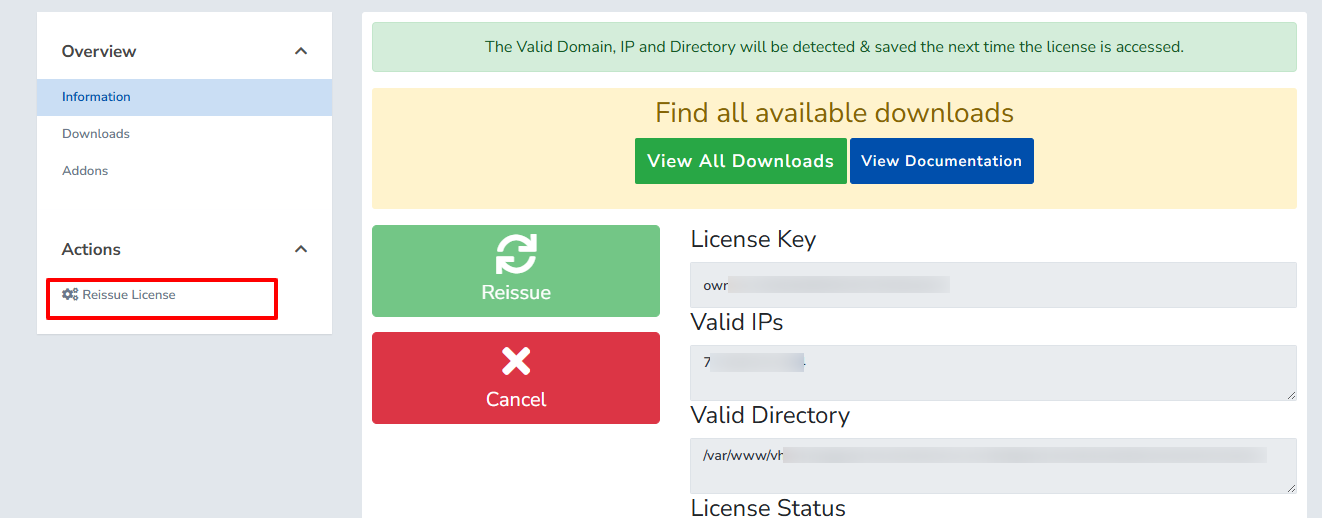Click the Reissue License action link

[128, 295]
